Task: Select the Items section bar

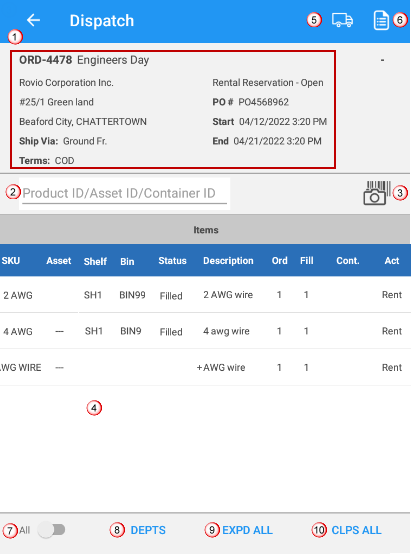Action: pos(205,230)
